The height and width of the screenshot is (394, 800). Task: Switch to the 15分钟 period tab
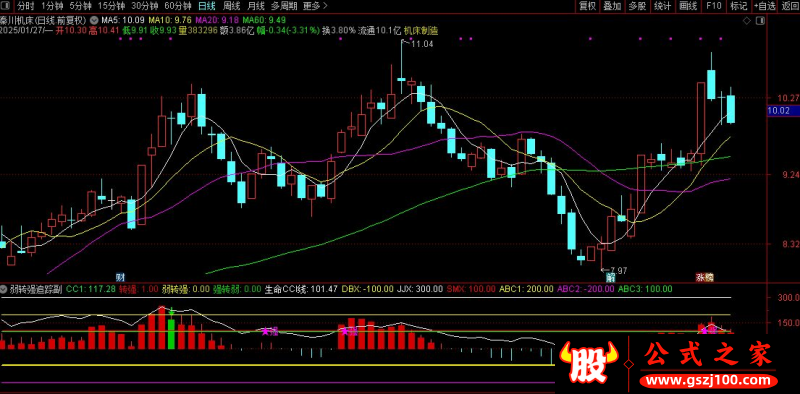(x=111, y=6)
